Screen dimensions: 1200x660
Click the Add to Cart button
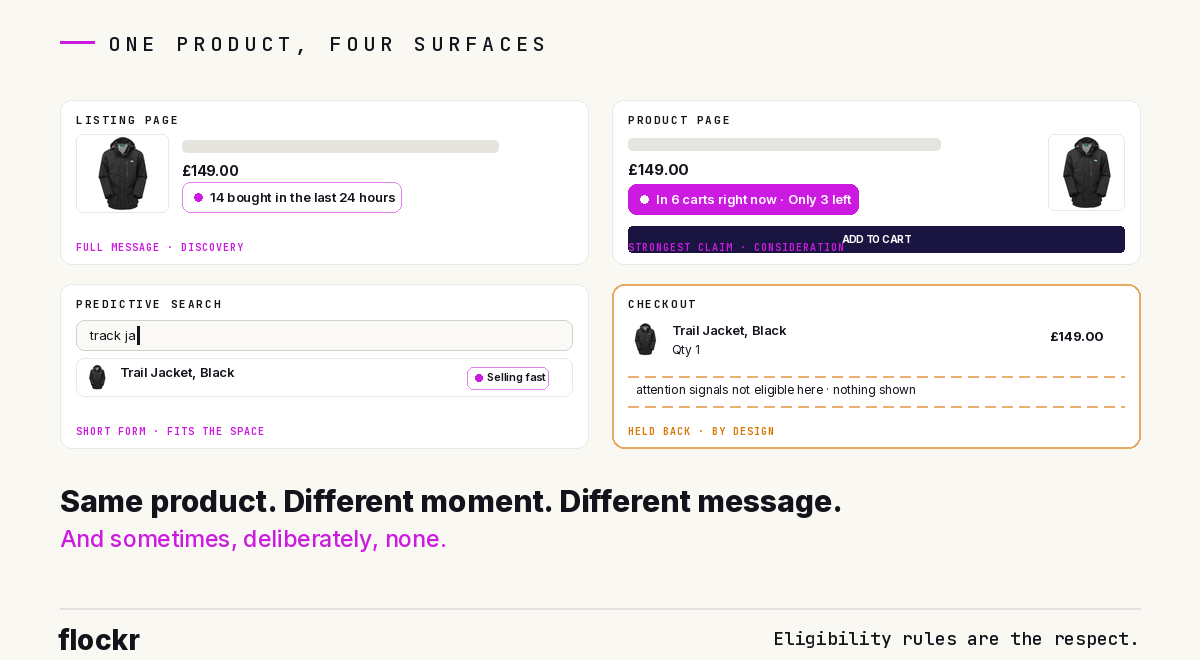click(x=876, y=239)
